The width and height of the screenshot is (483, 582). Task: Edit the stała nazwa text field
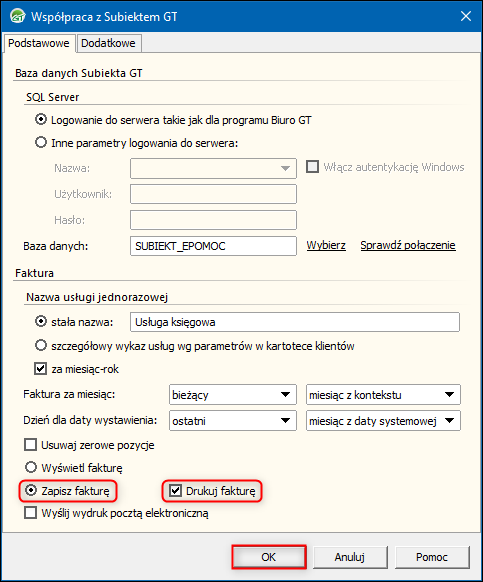(295, 322)
